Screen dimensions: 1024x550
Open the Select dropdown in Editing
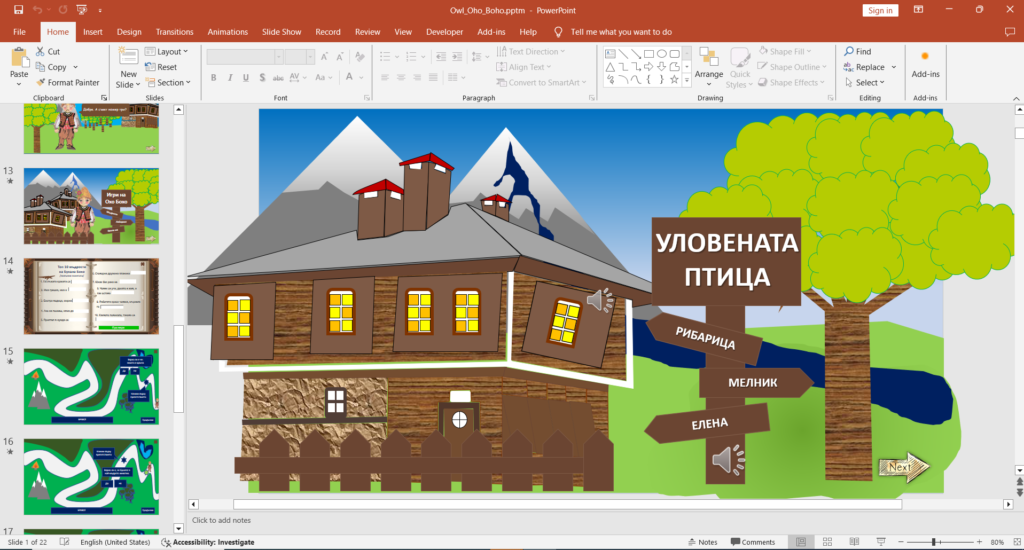click(x=865, y=82)
